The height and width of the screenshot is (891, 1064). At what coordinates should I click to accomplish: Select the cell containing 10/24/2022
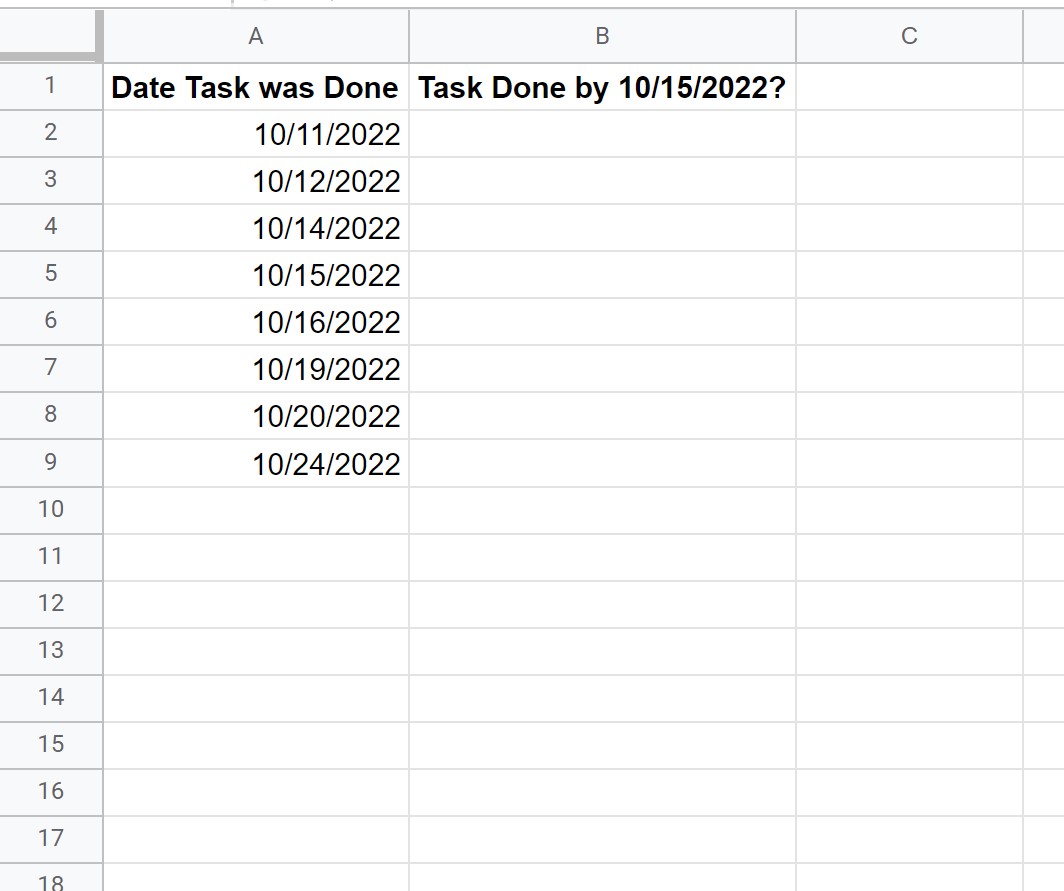(256, 463)
